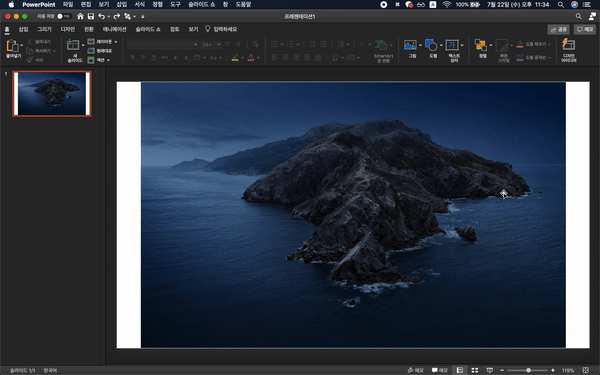Viewport: 600px width, 375px height.
Task: Switch to the 삽입 (Insert) ribbon tab
Action: tap(23, 29)
